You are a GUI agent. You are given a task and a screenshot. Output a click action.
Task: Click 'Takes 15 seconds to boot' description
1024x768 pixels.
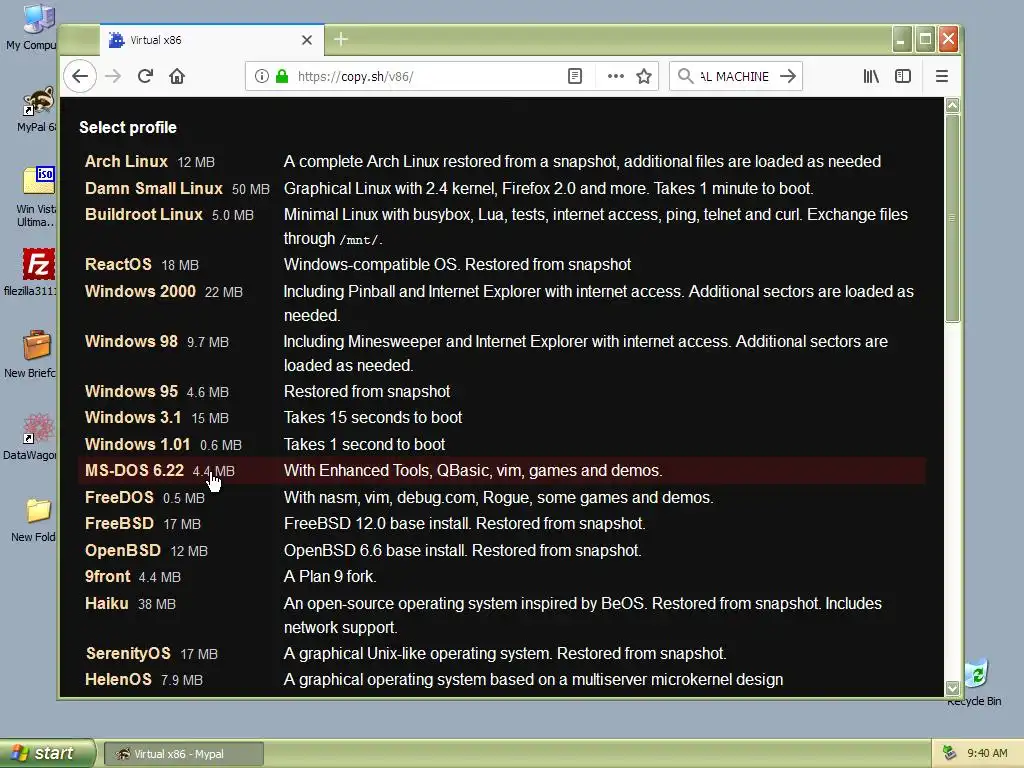tap(373, 417)
